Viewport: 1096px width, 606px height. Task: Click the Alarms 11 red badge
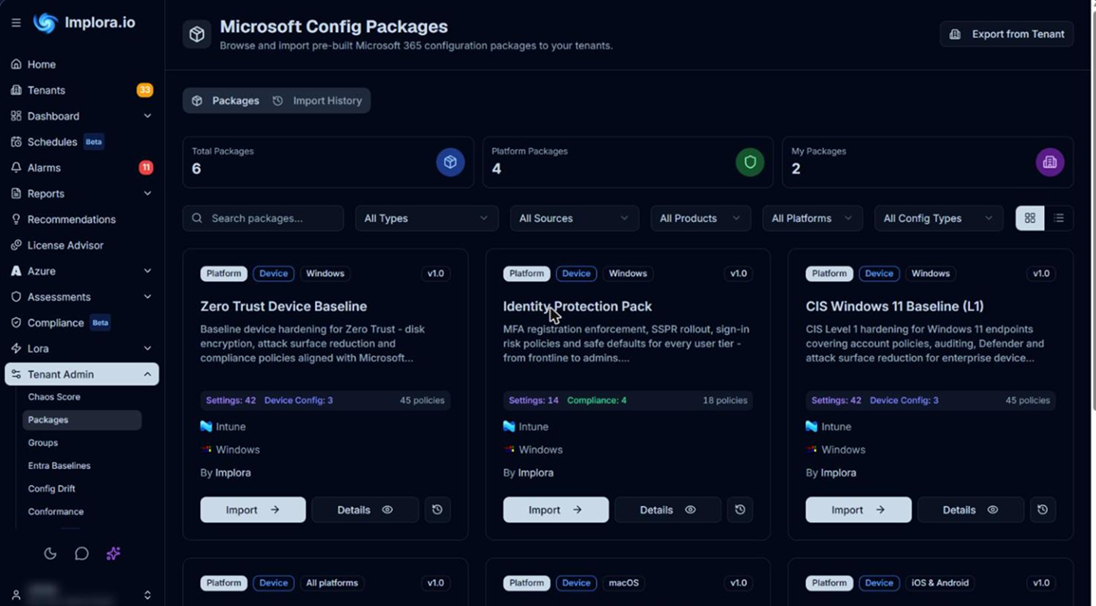pyautogui.click(x=145, y=167)
